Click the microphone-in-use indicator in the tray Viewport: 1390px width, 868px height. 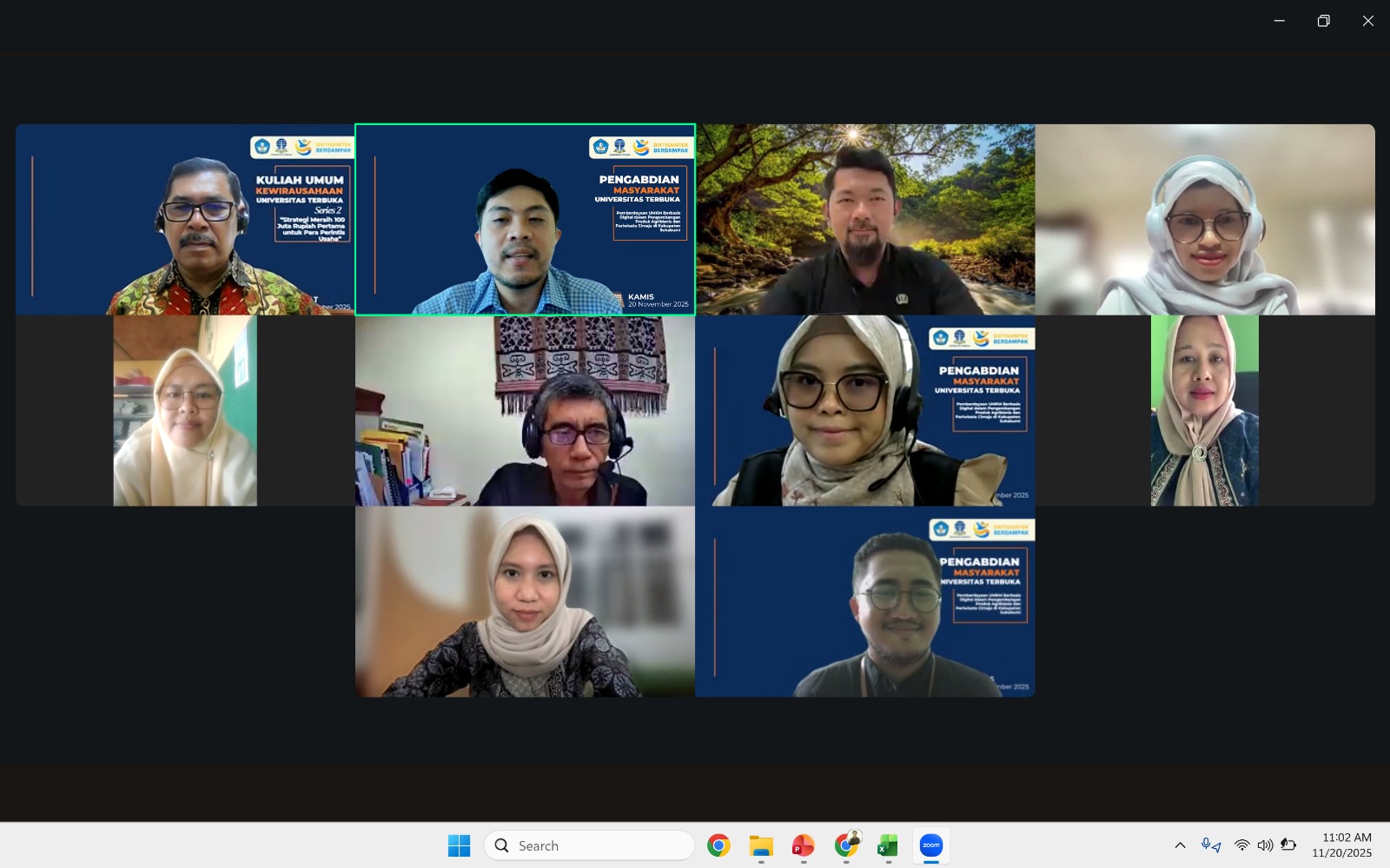1206,845
